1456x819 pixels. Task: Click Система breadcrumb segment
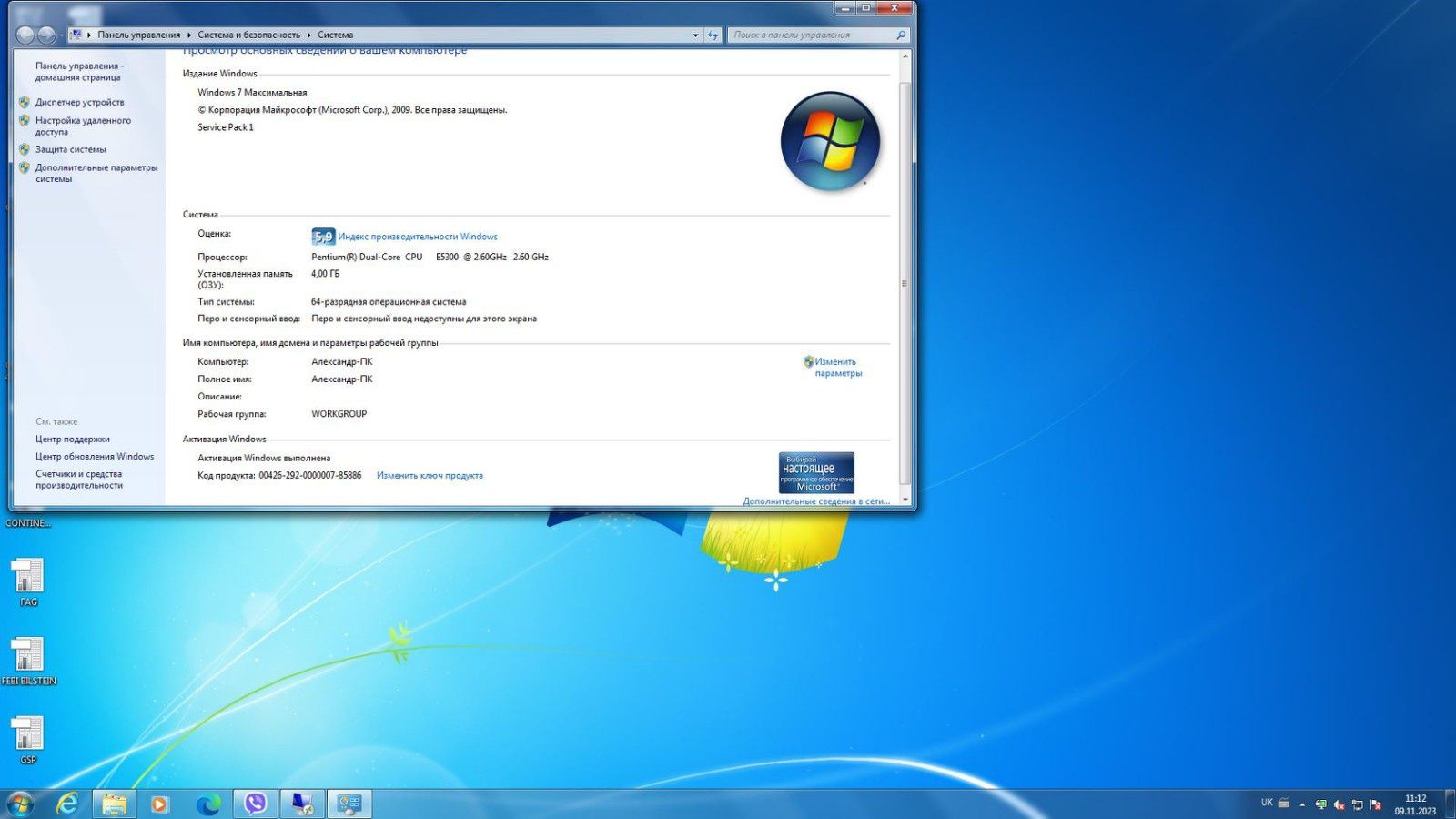pos(335,35)
